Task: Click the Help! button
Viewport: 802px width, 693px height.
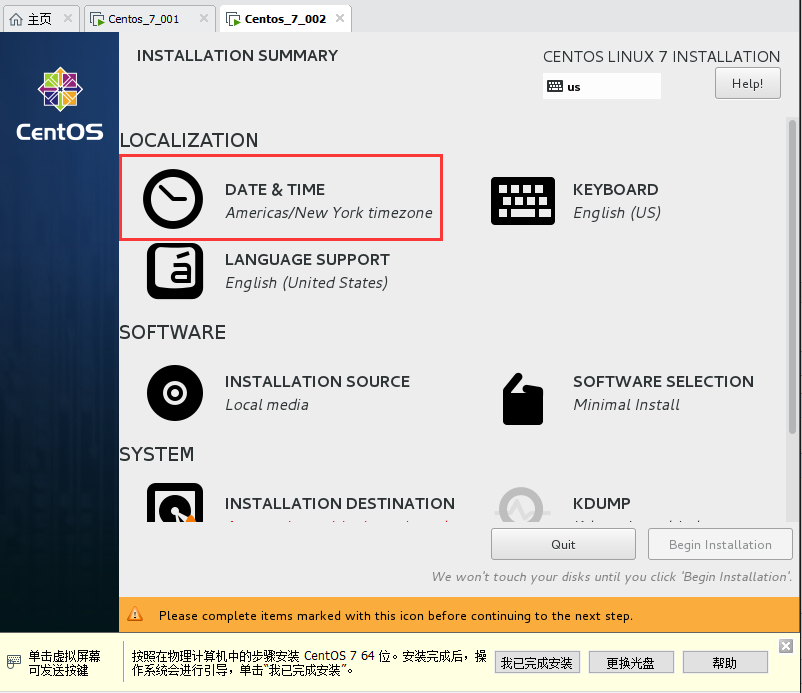Action: click(747, 83)
